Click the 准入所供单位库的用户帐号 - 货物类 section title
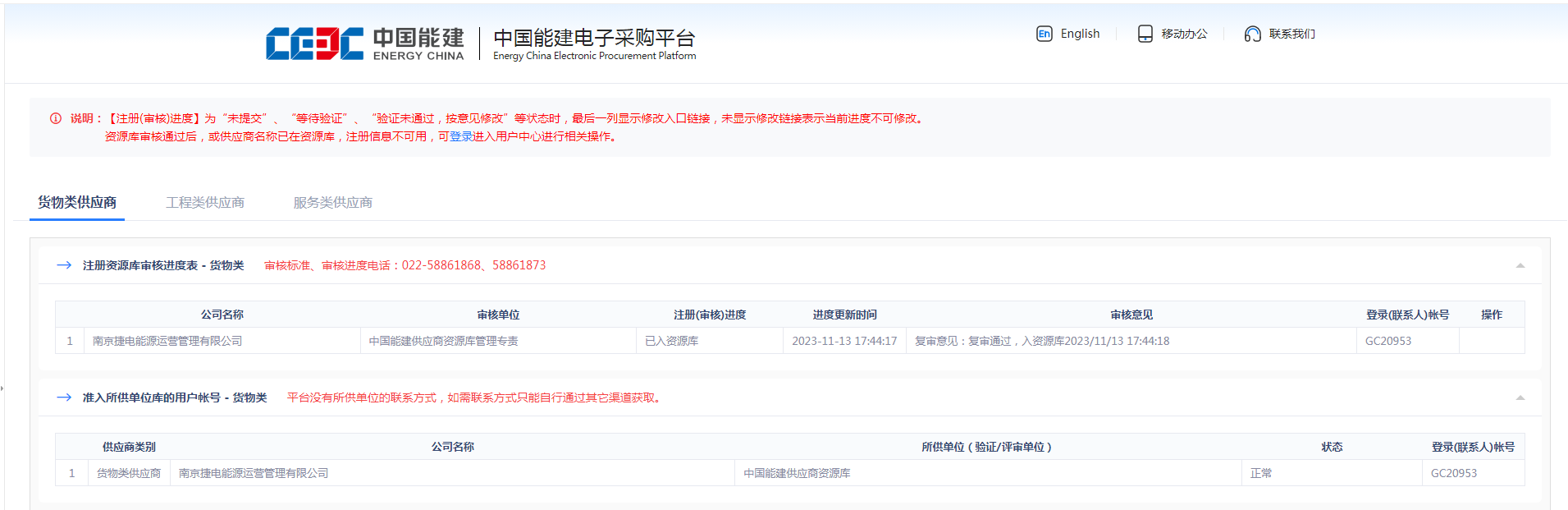 [175, 397]
